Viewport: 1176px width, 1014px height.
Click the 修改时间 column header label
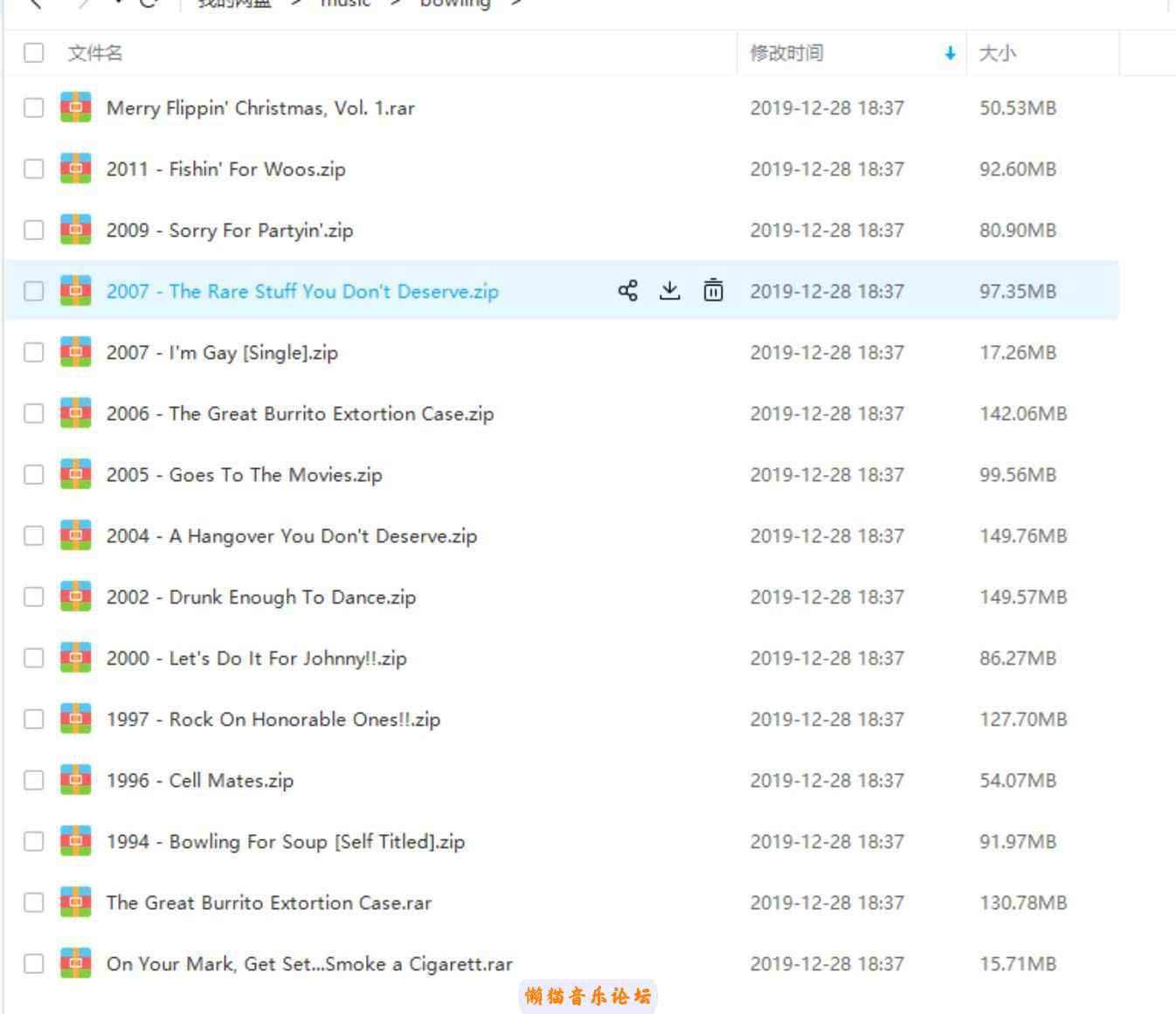click(x=786, y=53)
